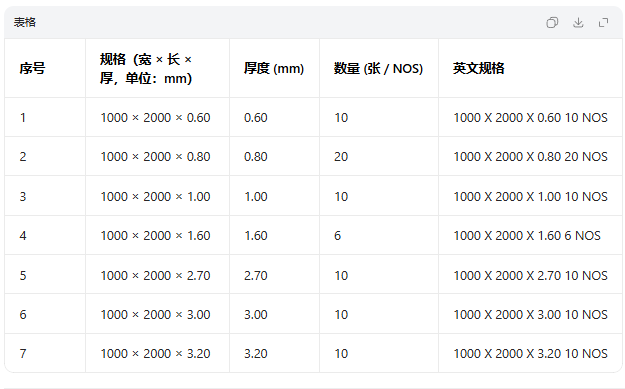Click 1000 X 2000 X 1.00 10 NOS
625x389 pixels.
[531, 196]
